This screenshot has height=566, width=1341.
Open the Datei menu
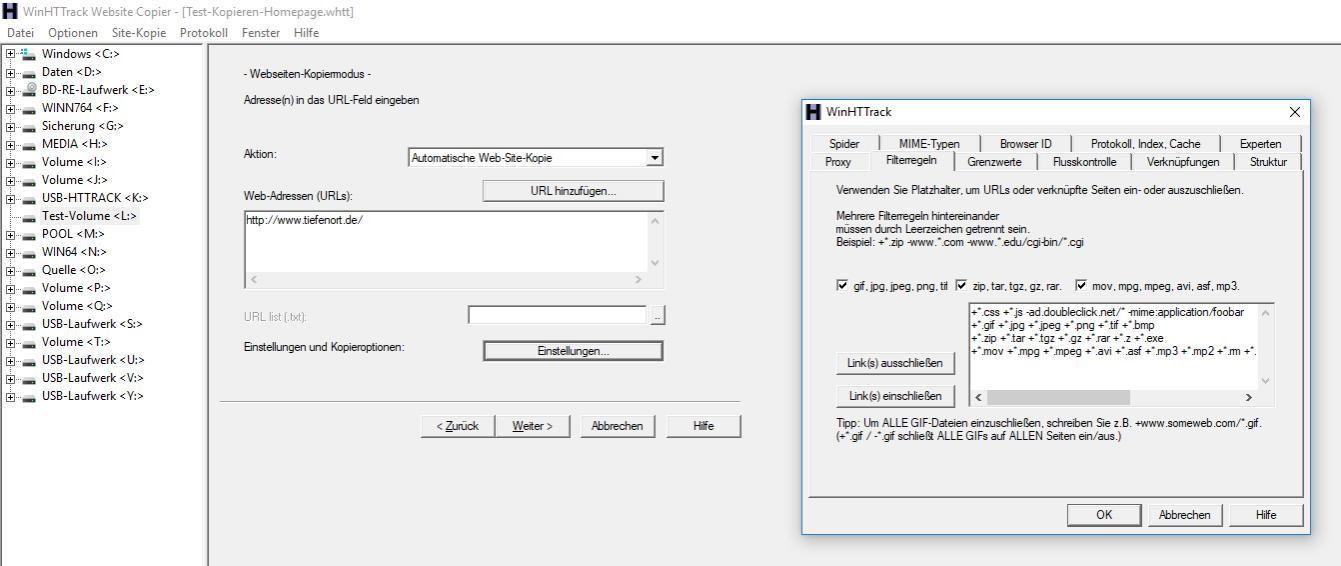[x=21, y=33]
